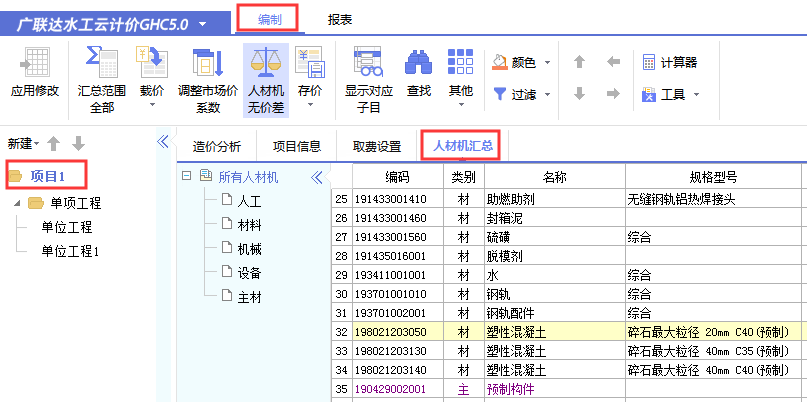Click the move down arrow in ribbon

tap(580, 94)
